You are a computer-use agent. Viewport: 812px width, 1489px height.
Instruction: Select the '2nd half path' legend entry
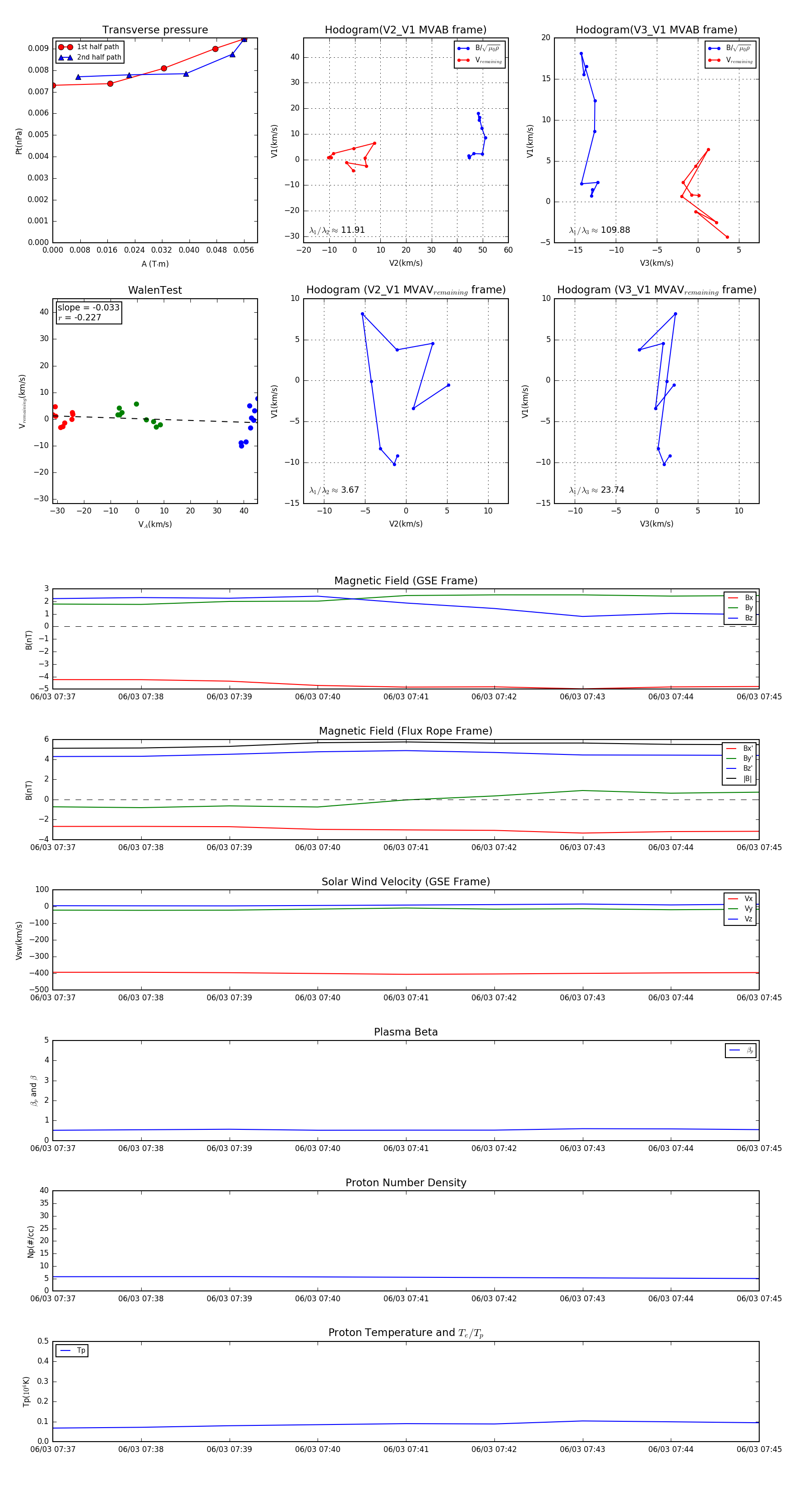click(x=90, y=57)
